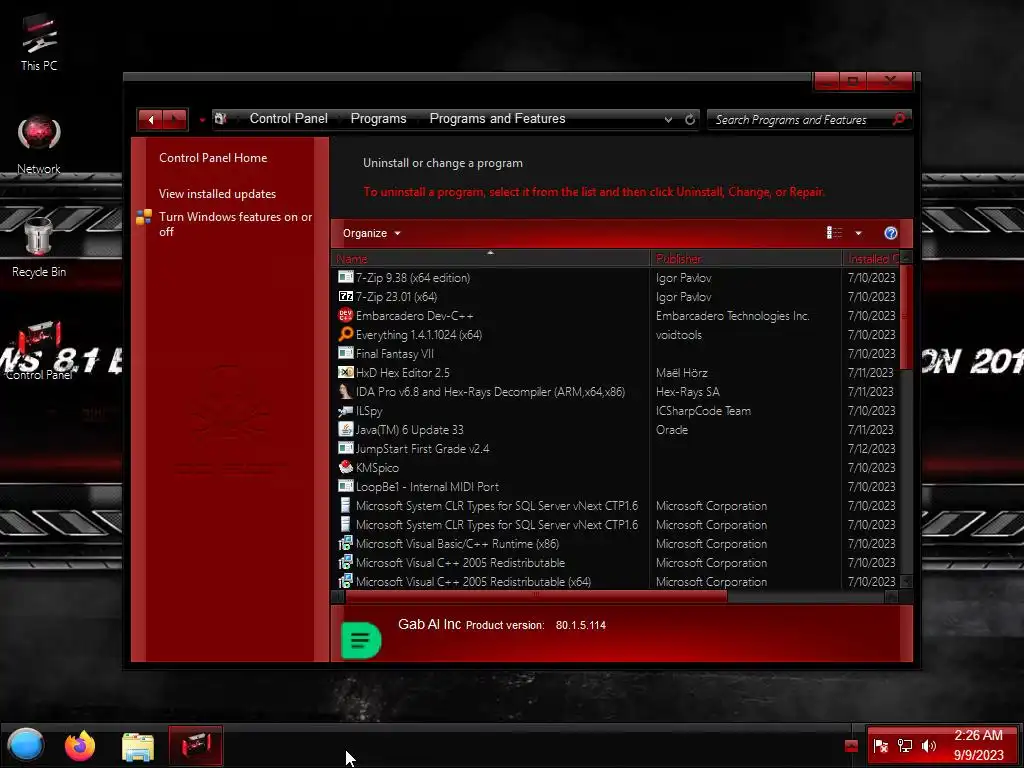Sort by the Name column header
Viewport: 1024px width, 768px height.
tap(490, 259)
